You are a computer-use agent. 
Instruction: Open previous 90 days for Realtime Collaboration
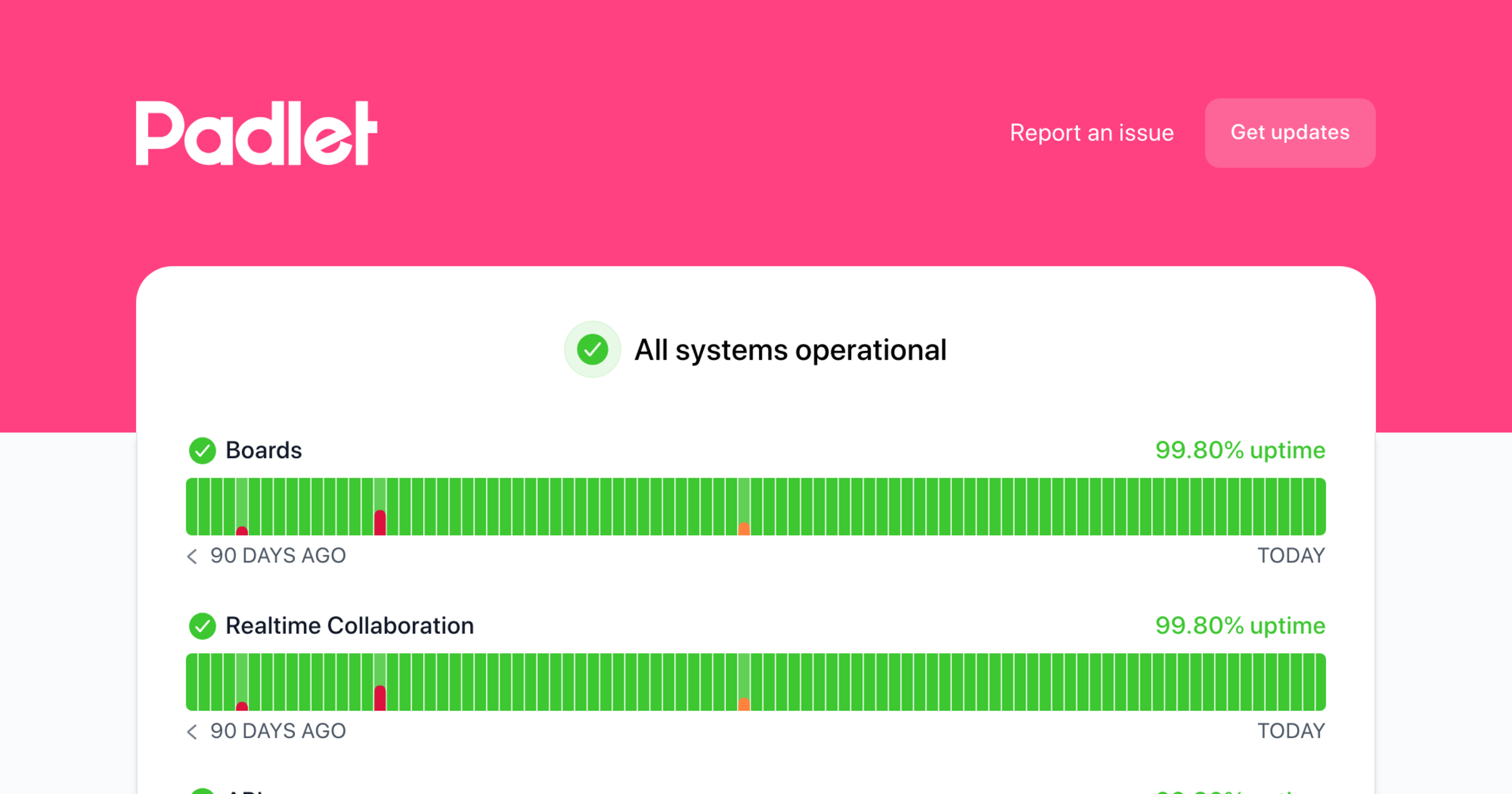coord(192,731)
